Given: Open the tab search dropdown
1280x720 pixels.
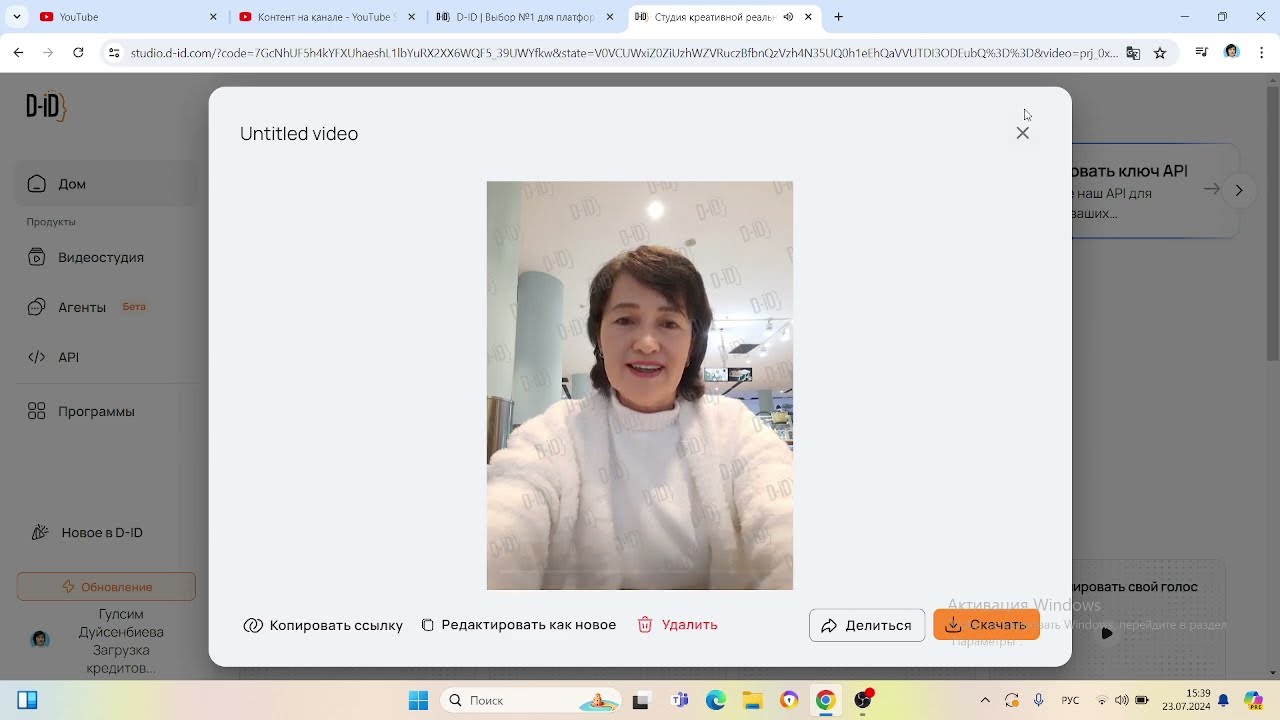Looking at the screenshot, I should [16, 17].
